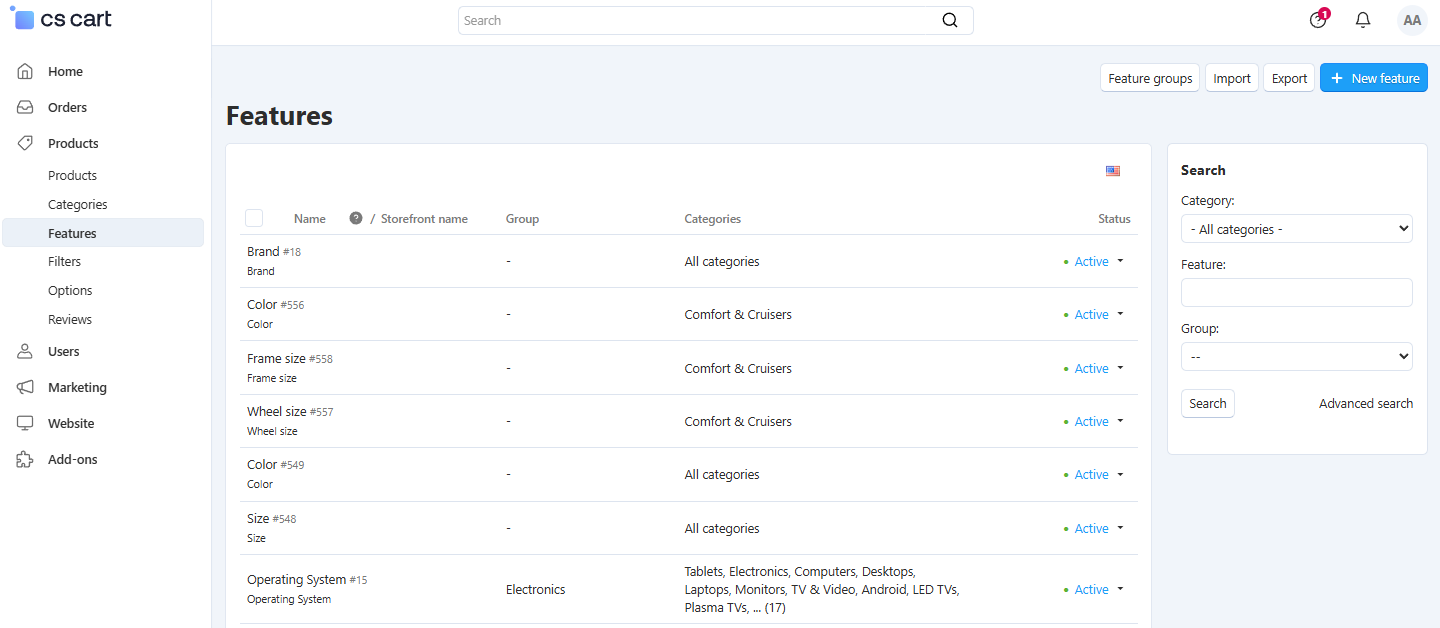Open status dropdown for Frame size #558

1120,368
